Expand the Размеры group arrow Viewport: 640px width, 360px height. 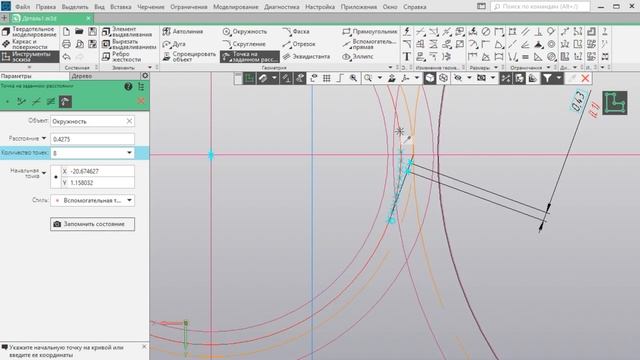496,67
